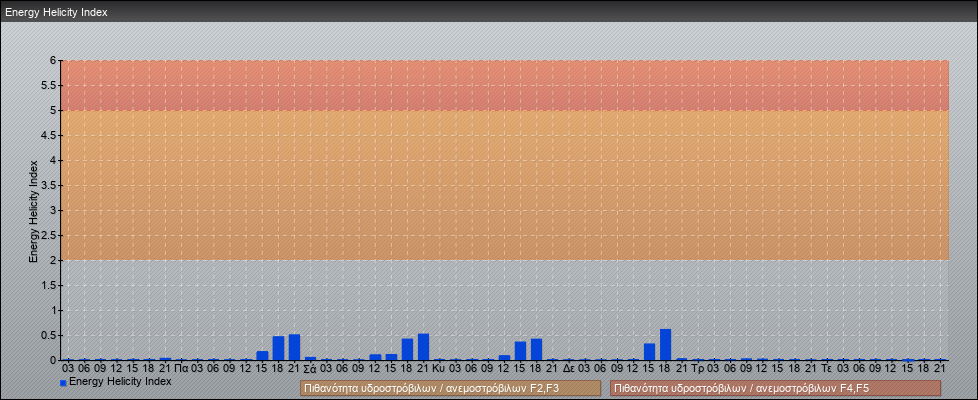Click the Σά day label on x-axis

point(310,369)
